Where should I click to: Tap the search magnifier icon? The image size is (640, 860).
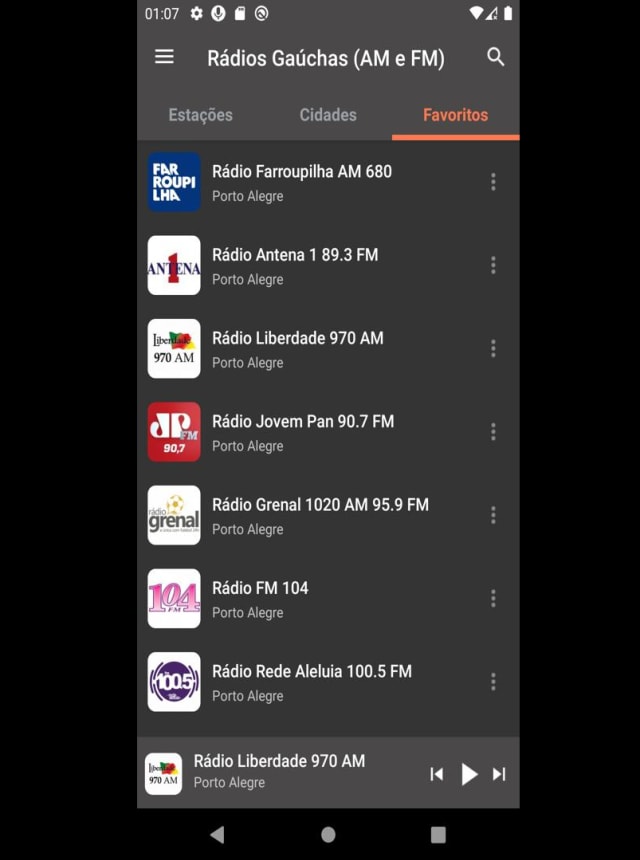pyautogui.click(x=495, y=57)
